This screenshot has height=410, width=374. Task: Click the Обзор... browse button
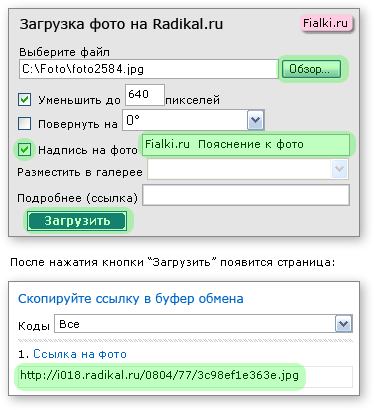click(311, 69)
